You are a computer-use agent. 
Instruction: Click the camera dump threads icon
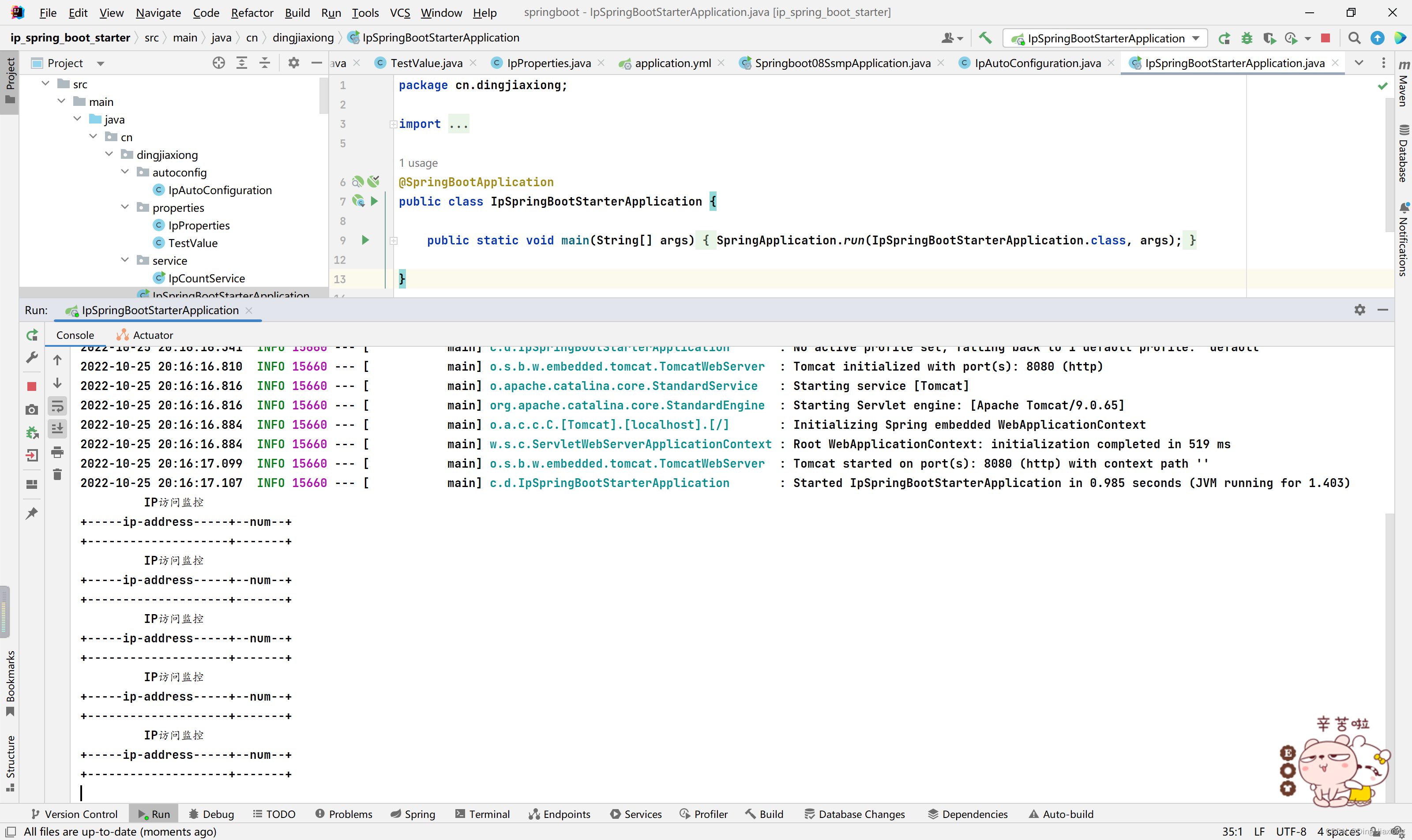coord(32,409)
